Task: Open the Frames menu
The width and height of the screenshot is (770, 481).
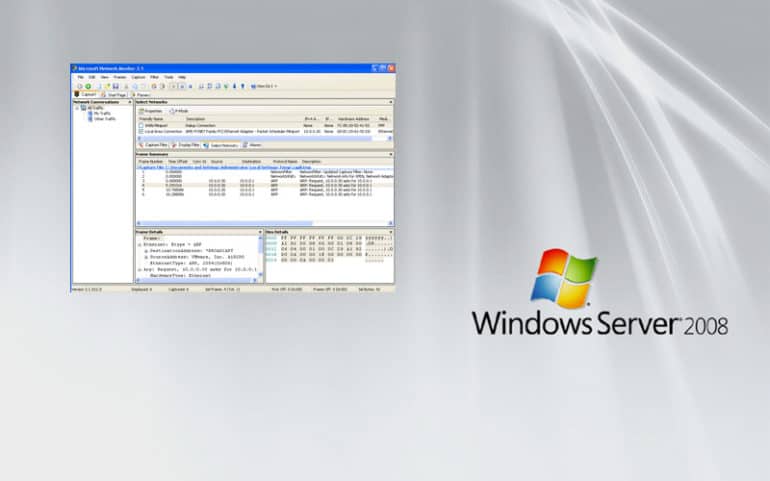Action: point(120,77)
